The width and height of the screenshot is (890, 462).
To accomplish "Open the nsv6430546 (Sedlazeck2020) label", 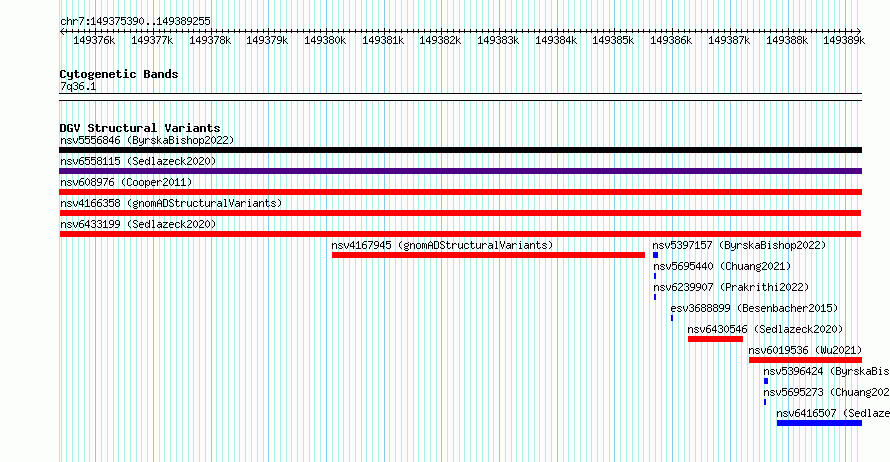I will [x=765, y=329].
